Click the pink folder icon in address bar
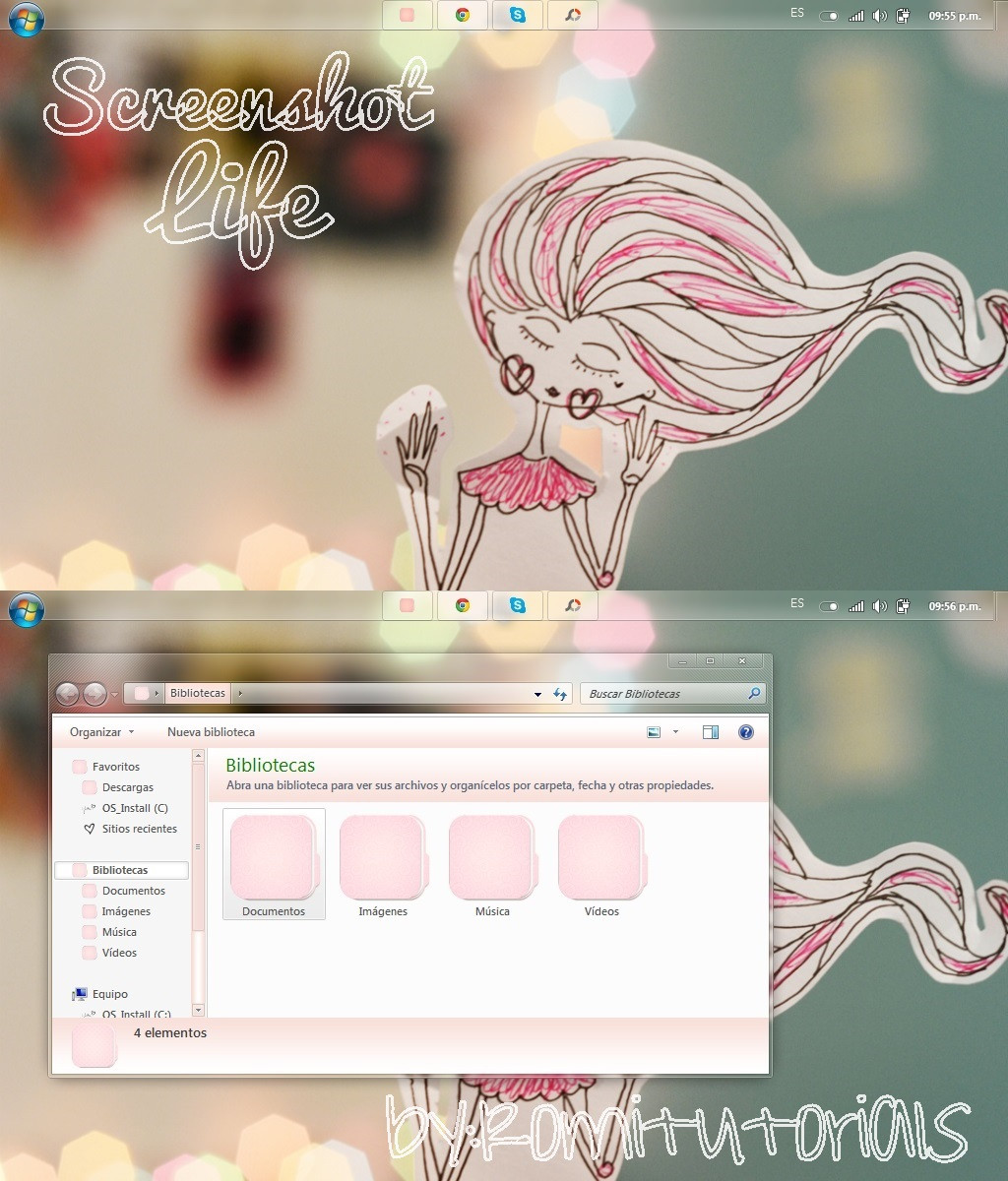This screenshot has height=1181, width=1008. (x=142, y=694)
